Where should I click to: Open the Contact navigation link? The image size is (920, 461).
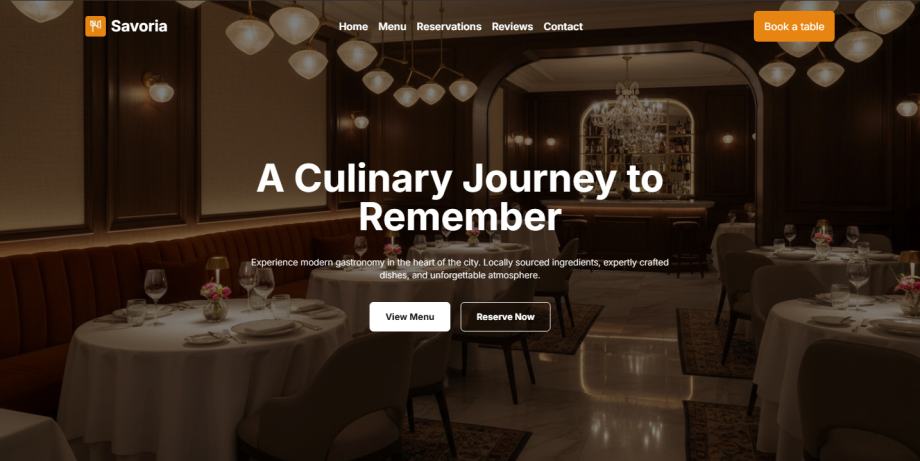click(563, 26)
